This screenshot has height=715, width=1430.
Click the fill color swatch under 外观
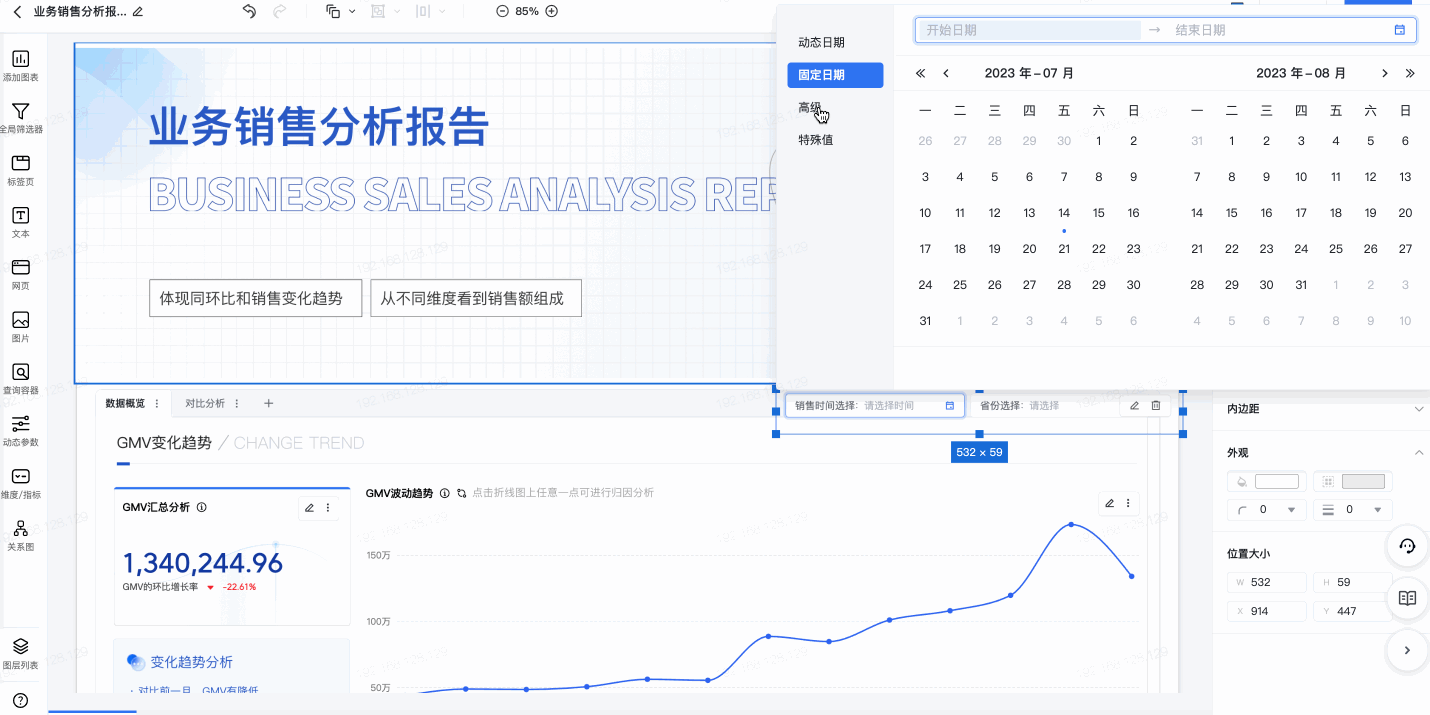pos(1276,482)
